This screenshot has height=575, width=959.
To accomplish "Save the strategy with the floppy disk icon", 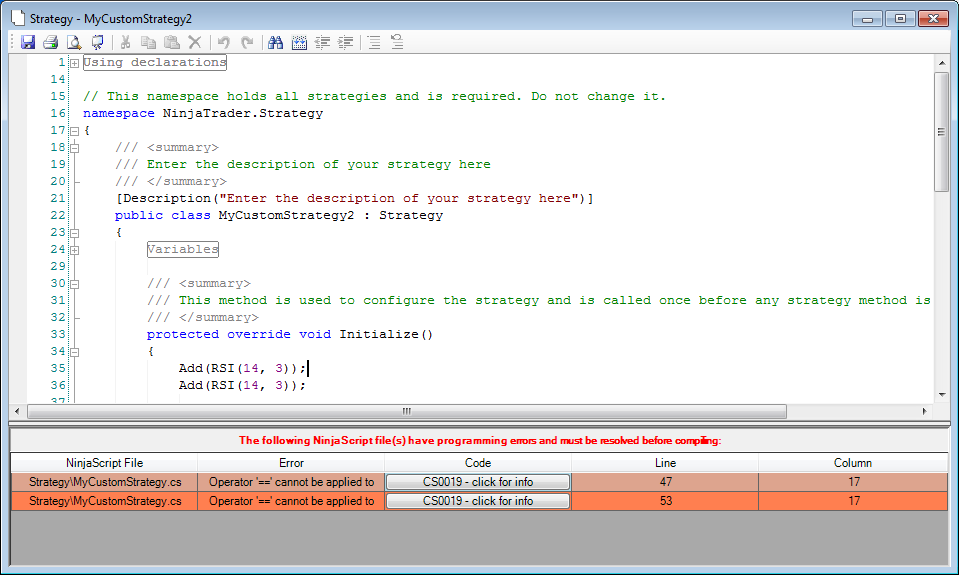I will [x=28, y=42].
